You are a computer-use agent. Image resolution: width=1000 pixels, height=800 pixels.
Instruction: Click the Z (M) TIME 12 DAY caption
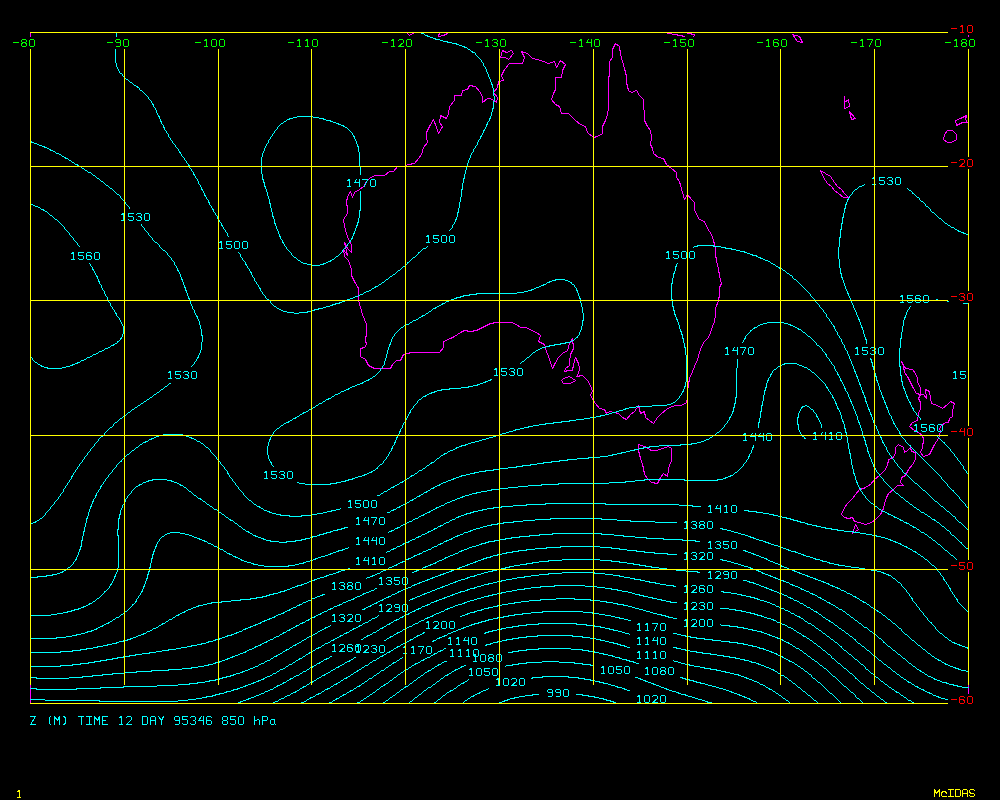111,721
